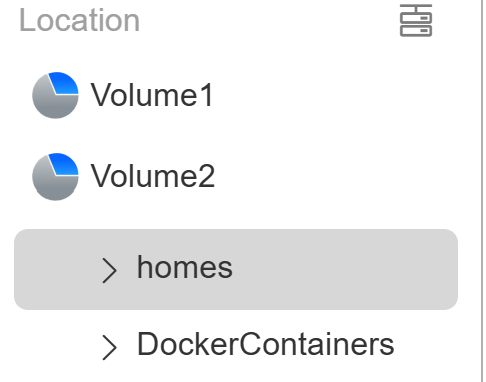Click blank space after the Volume2 name

[333, 176]
